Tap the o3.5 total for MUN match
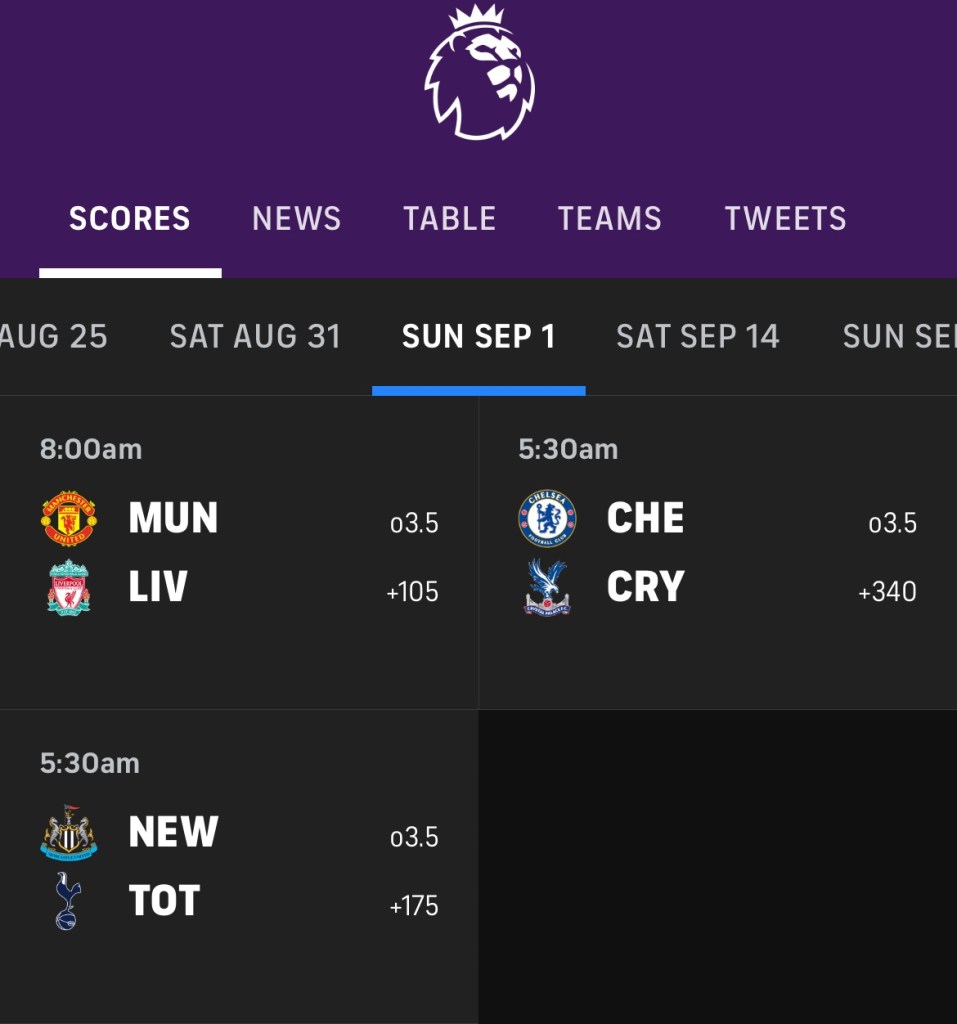This screenshot has height=1024, width=957. point(414,523)
